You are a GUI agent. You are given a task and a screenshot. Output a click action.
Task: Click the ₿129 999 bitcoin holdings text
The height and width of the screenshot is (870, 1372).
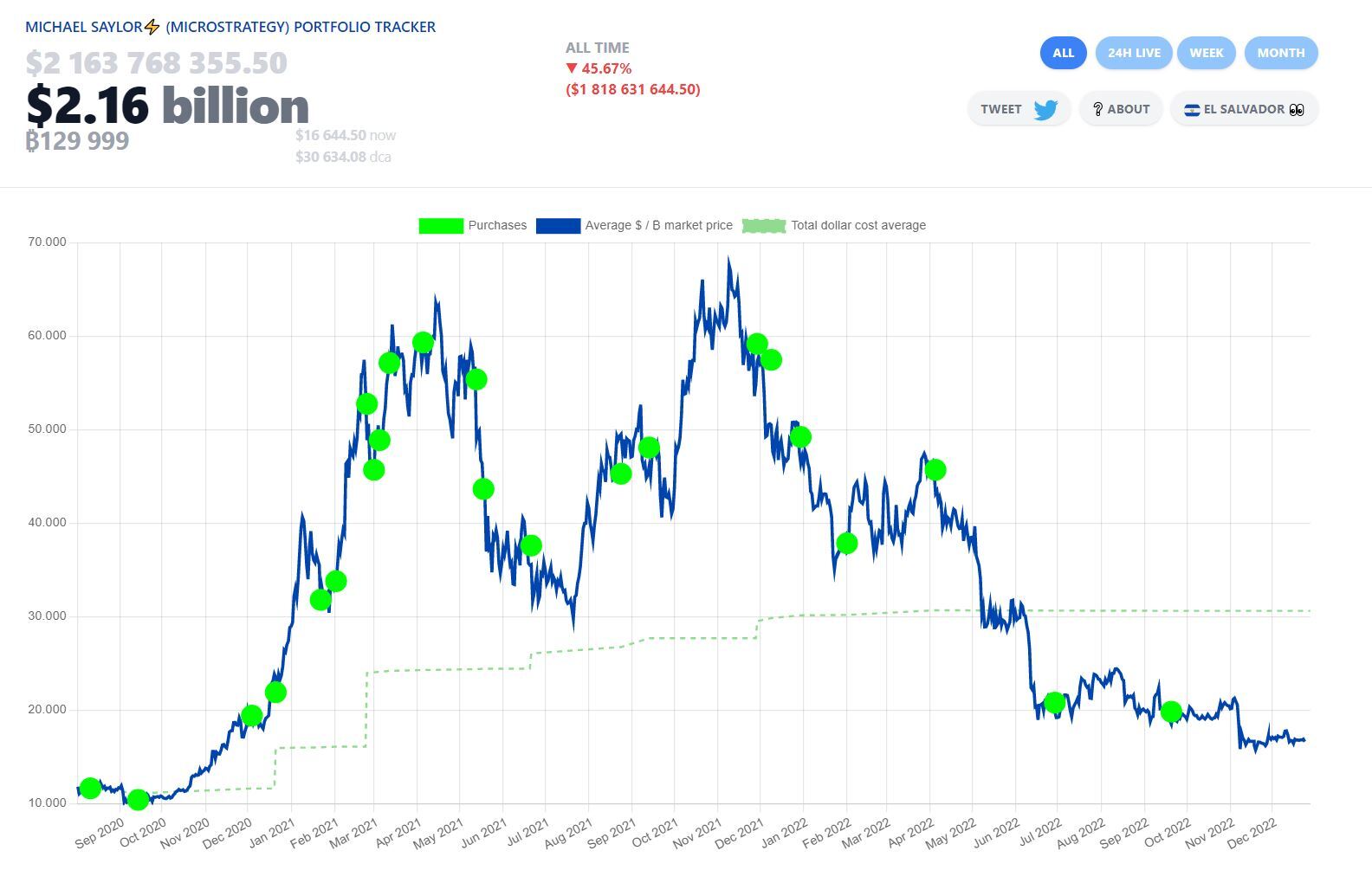pyautogui.click(x=77, y=140)
